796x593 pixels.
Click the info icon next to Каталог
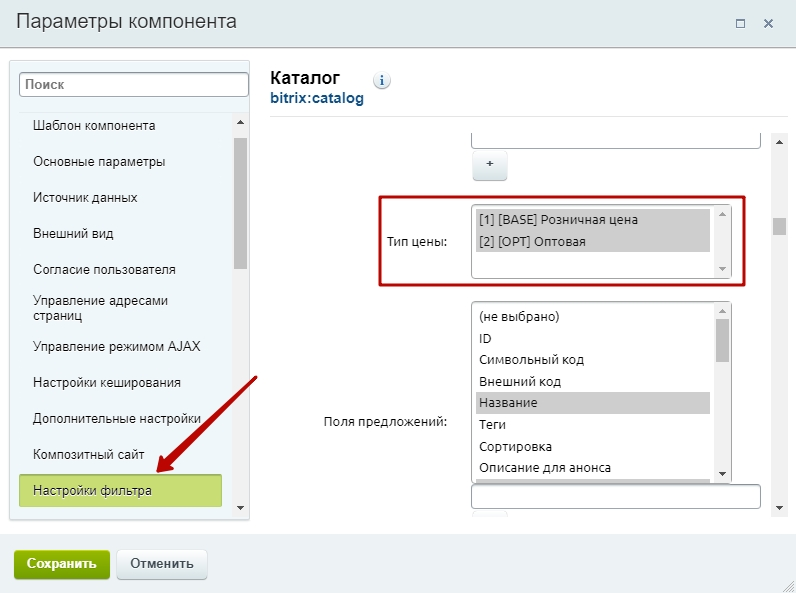[382, 81]
